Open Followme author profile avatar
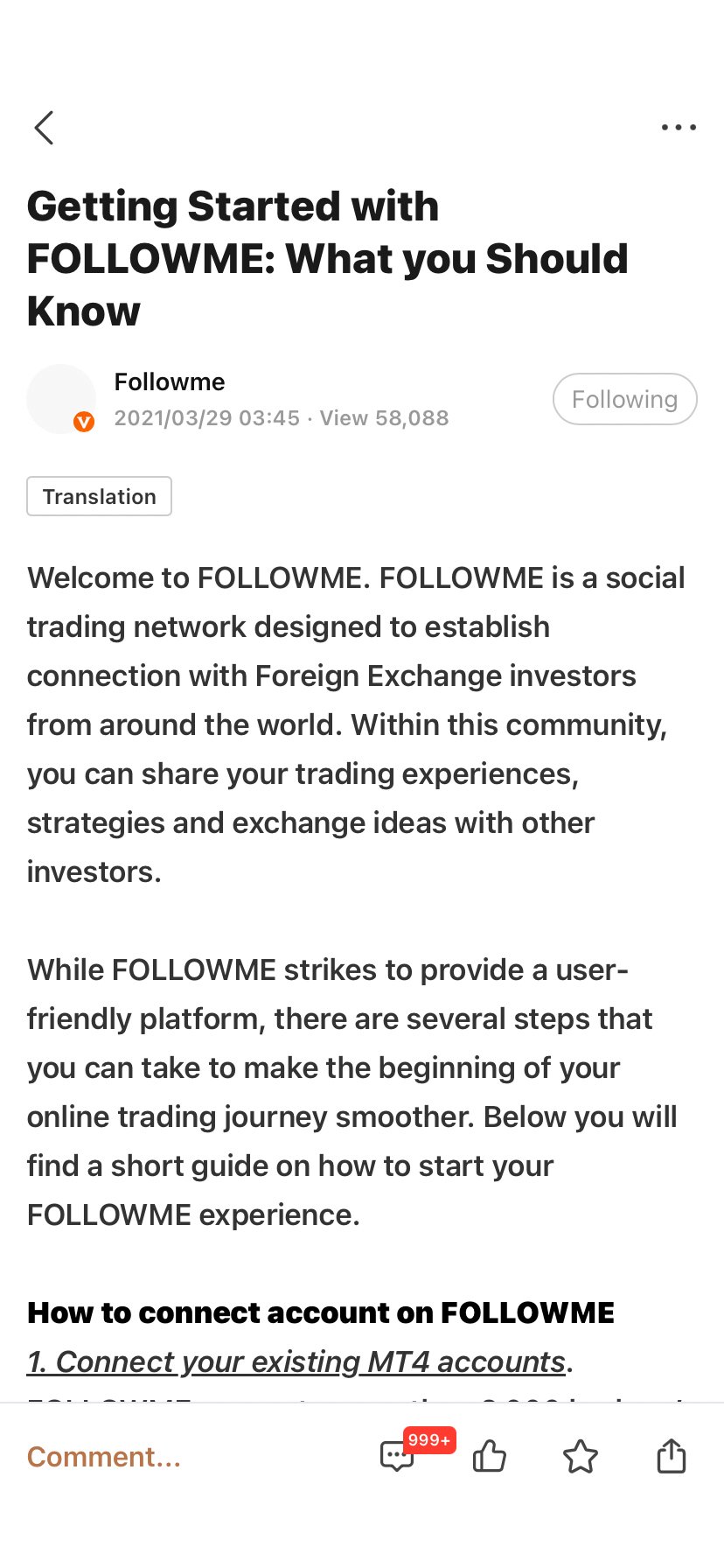This screenshot has width=724, height=1568. [x=61, y=399]
